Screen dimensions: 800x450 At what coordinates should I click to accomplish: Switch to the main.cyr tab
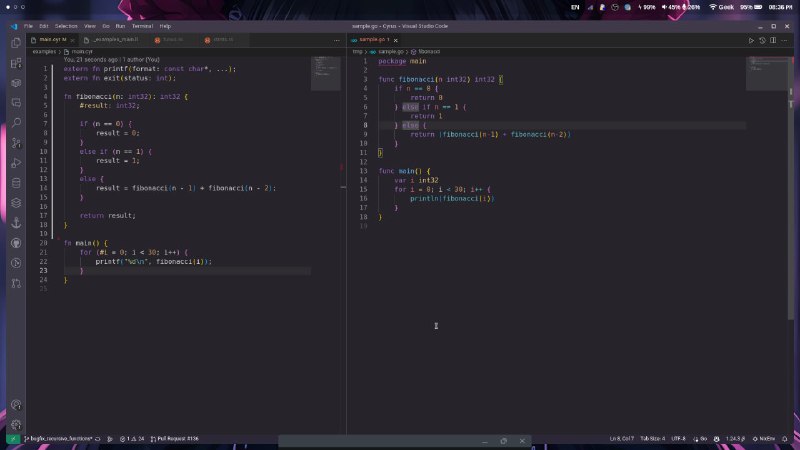click(x=52, y=40)
